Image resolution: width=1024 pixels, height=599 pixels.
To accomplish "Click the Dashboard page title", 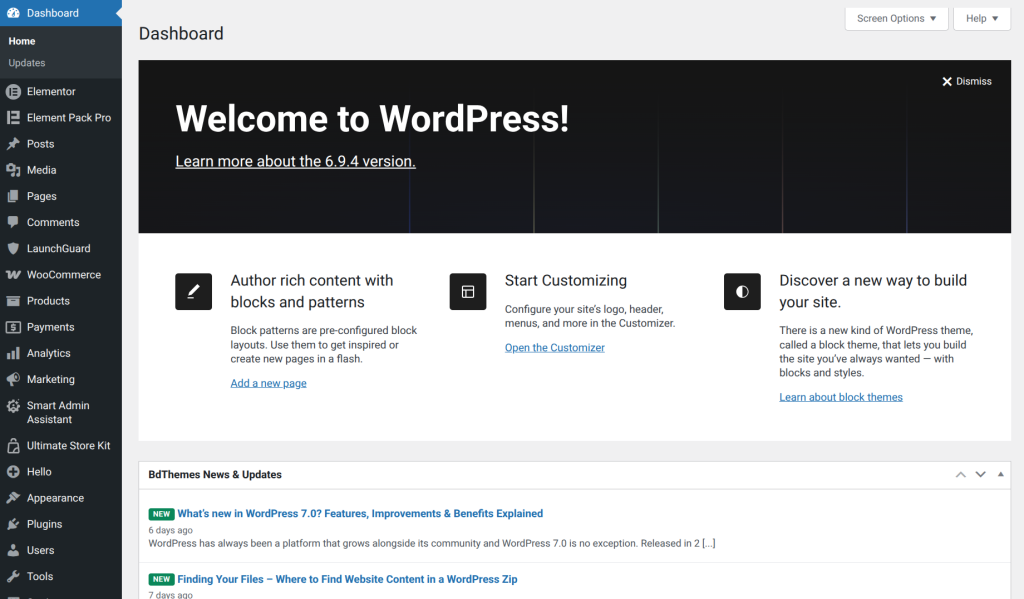I will 181,34.
